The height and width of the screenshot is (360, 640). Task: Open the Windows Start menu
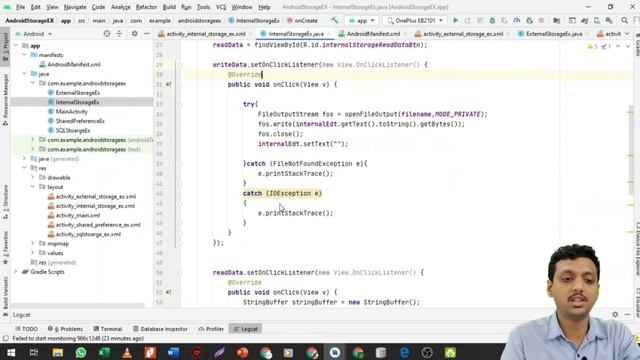click(11, 352)
